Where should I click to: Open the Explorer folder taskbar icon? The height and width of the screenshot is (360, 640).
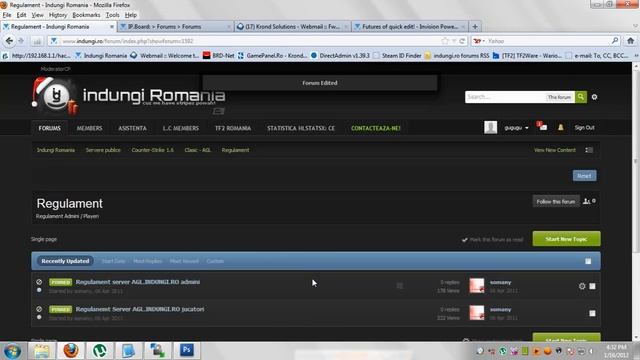pos(42,350)
